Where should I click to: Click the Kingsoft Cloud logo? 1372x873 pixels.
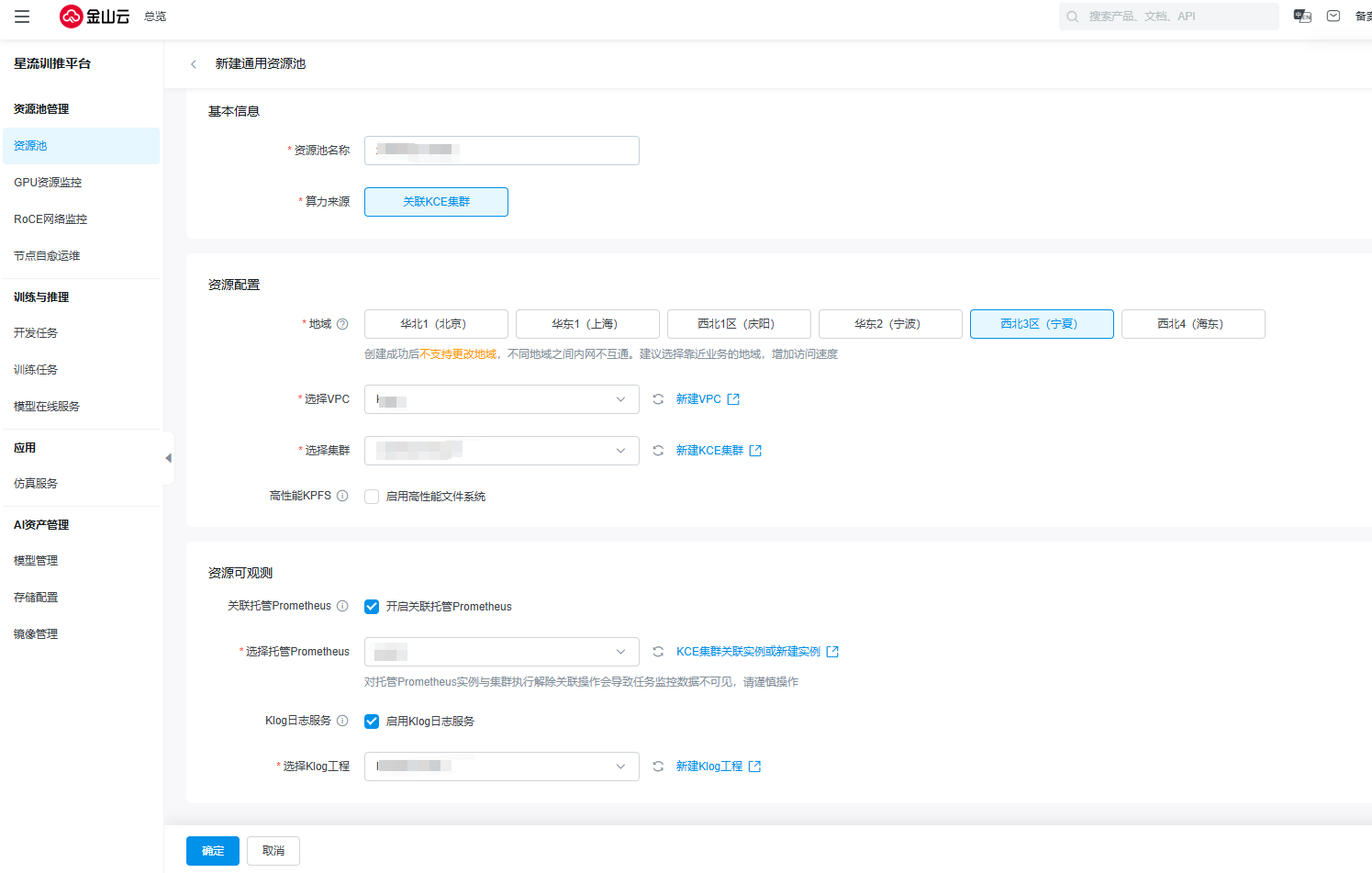click(95, 17)
